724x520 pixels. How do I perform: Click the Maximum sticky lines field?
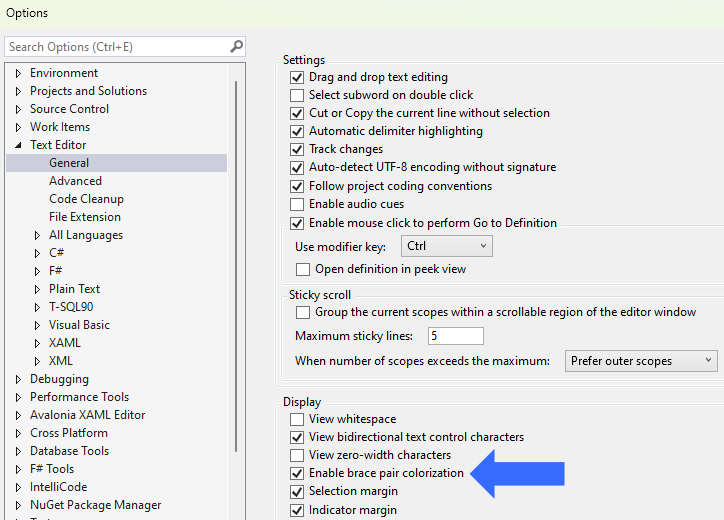coord(456,336)
